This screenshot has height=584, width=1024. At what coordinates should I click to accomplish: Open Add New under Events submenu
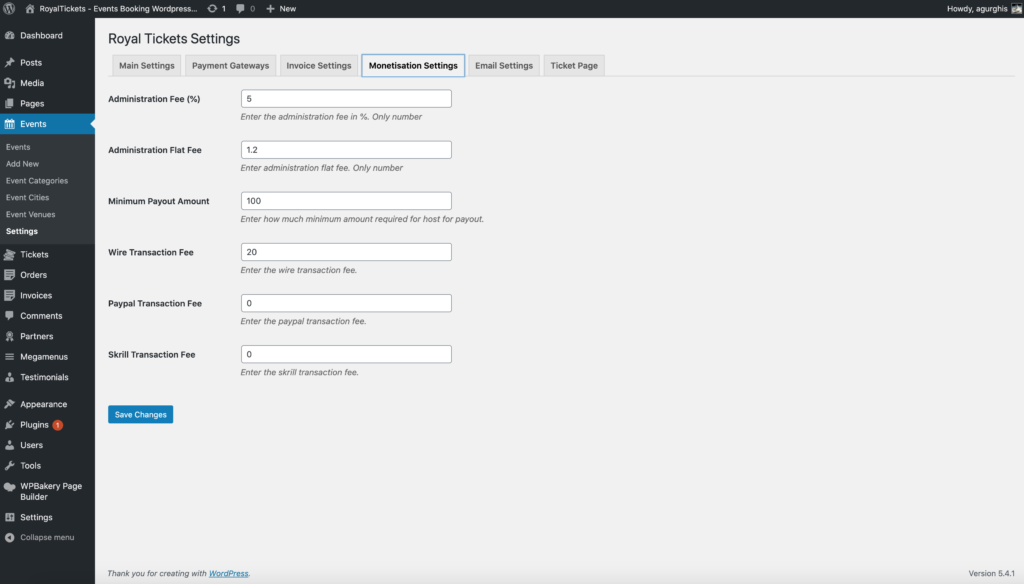click(22, 164)
